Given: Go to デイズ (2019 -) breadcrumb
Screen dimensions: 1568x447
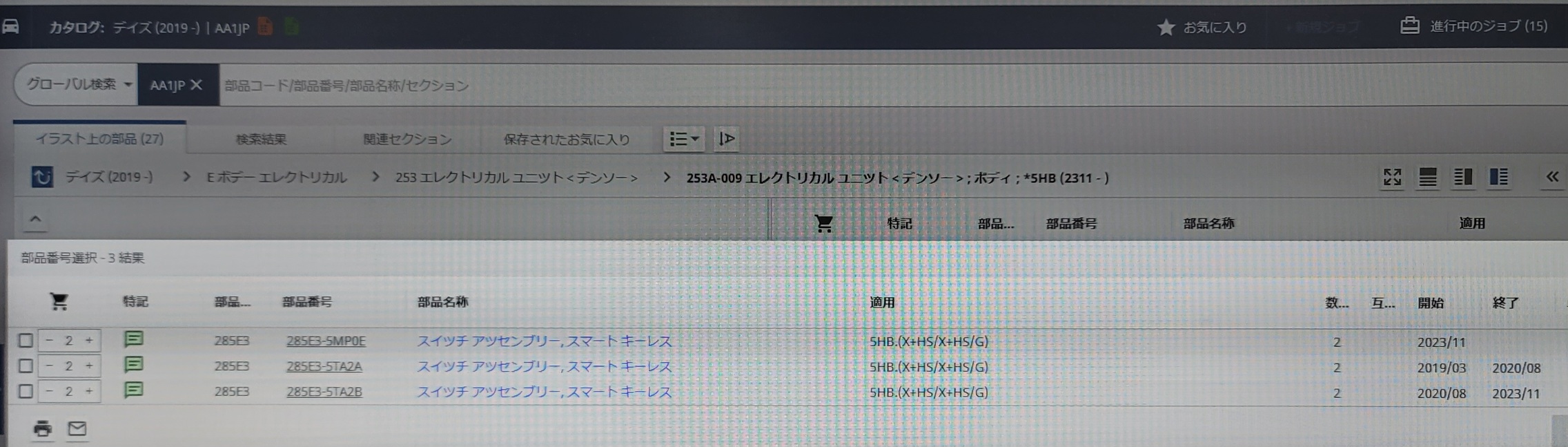Looking at the screenshot, I should tap(109, 177).
